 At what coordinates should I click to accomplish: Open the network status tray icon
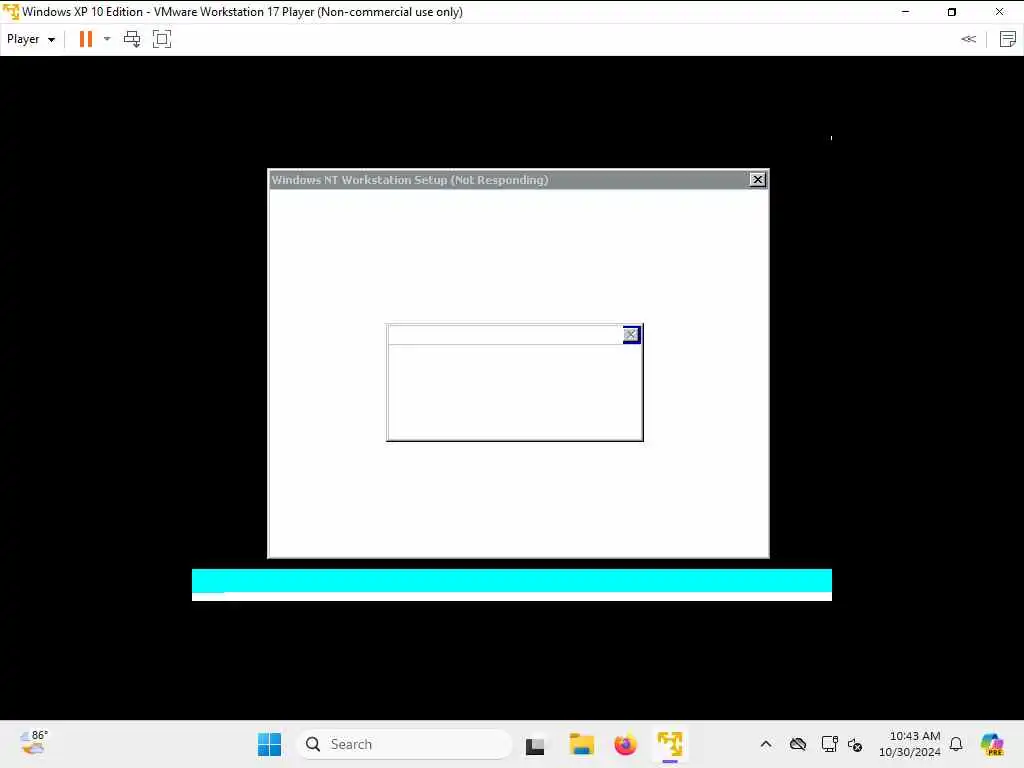coord(829,744)
